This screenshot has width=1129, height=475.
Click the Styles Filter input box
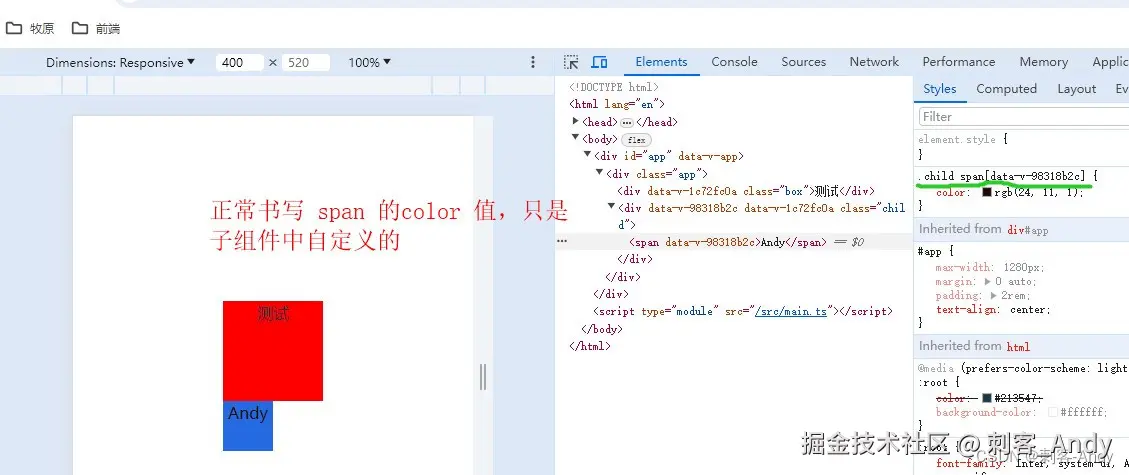pos(1024,117)
